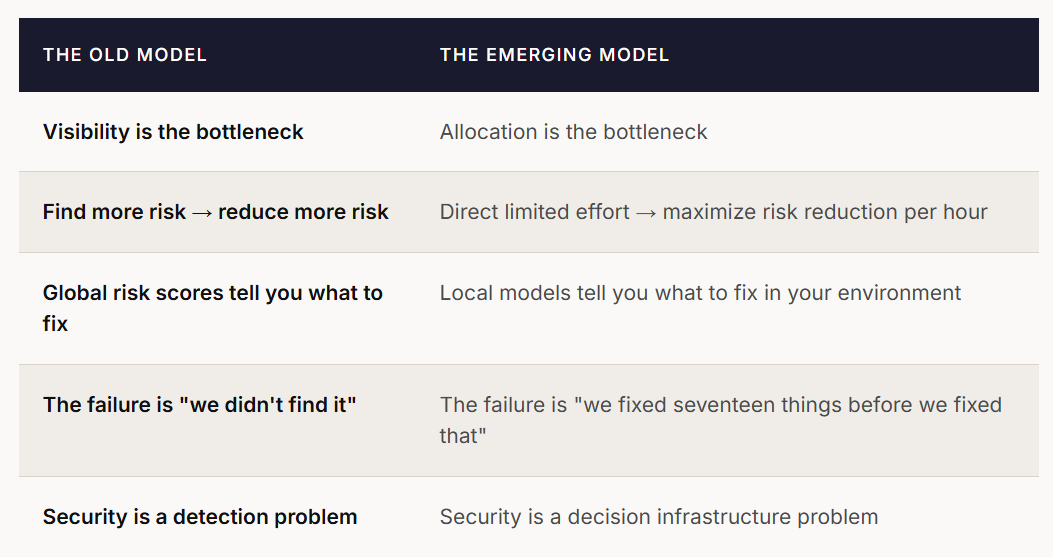Screen dimensions: 1053x557
Task: Click 'Global risk scores tell you what to fix'
Action: [x=213, y=308]
